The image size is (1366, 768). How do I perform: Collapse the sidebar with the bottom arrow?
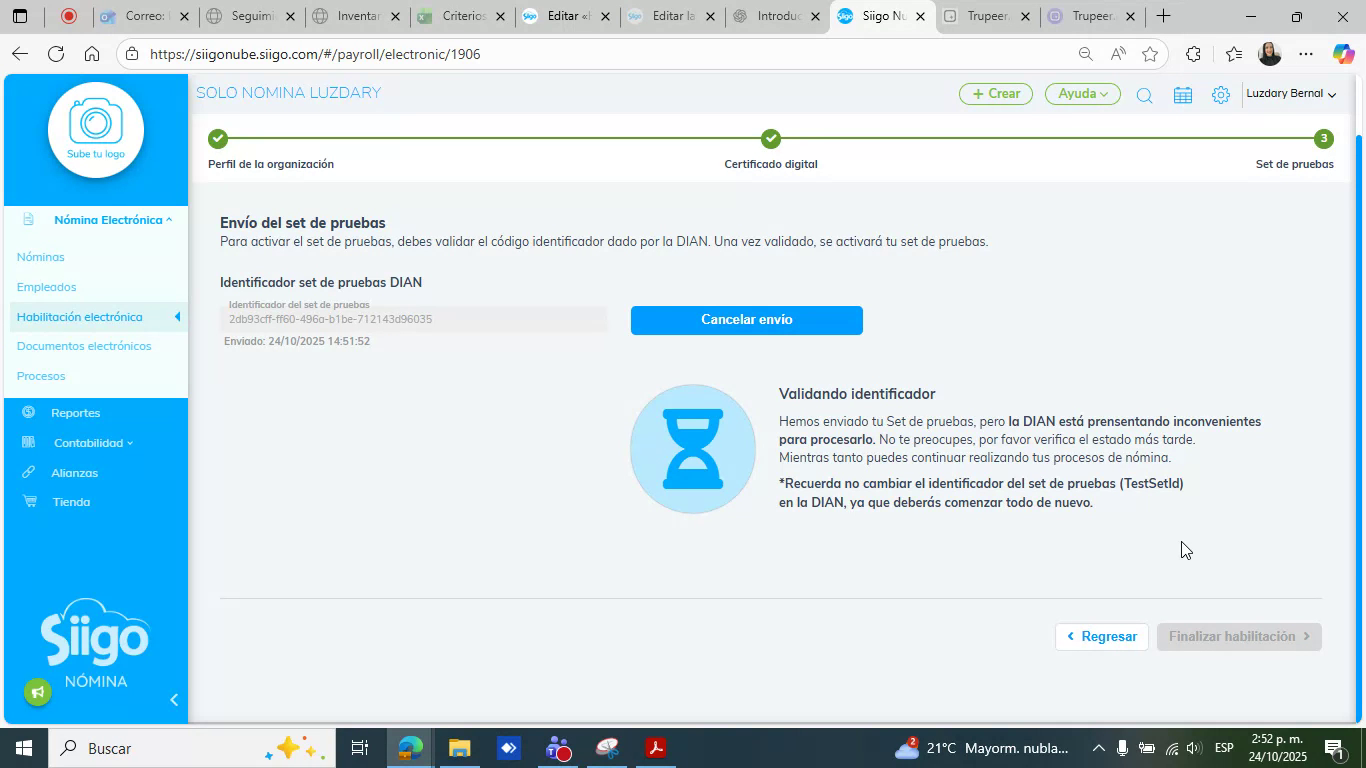click(173, 700)
